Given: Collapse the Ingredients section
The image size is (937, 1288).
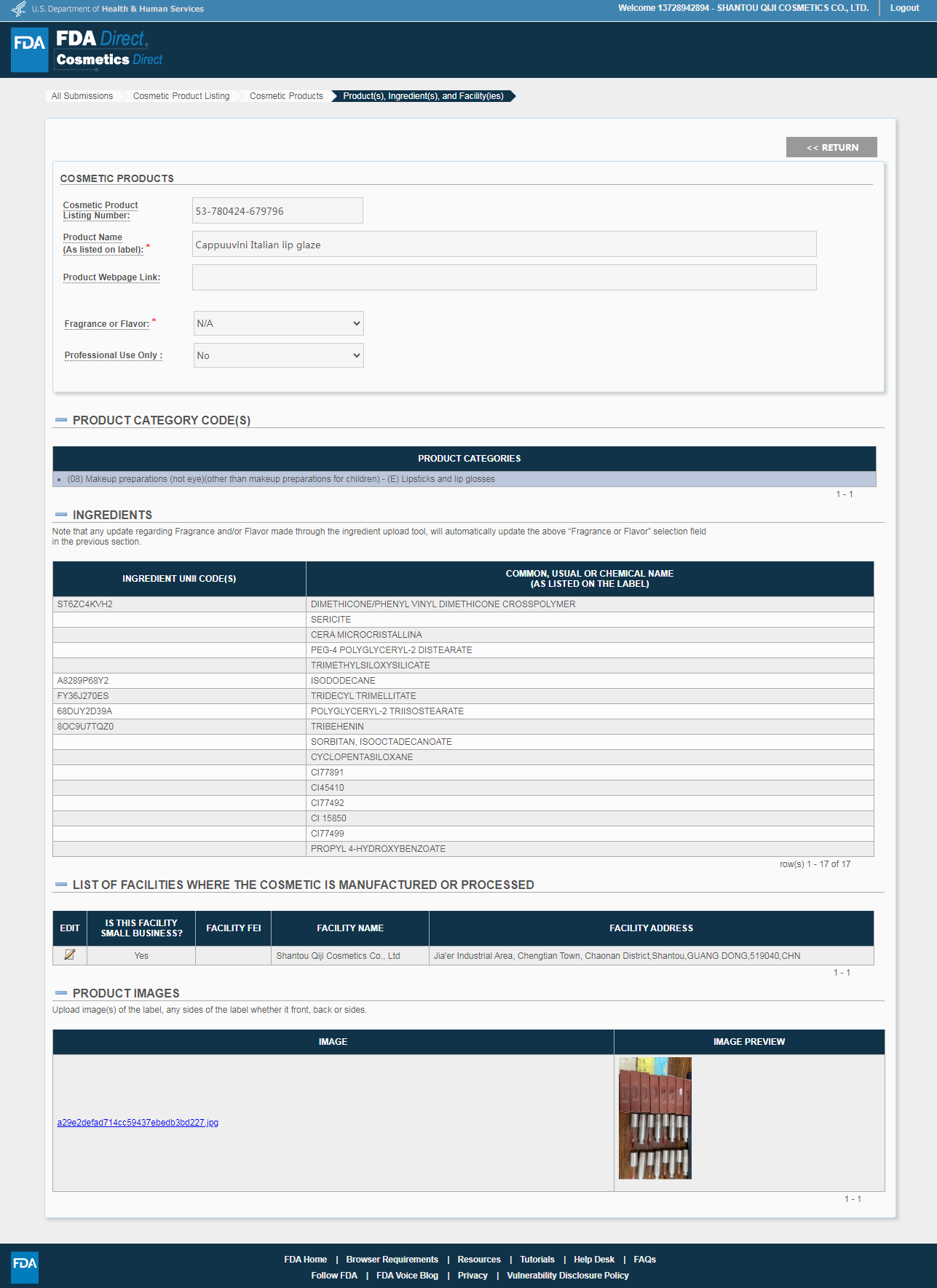Looking at the screenshot, I should point(61,515).
